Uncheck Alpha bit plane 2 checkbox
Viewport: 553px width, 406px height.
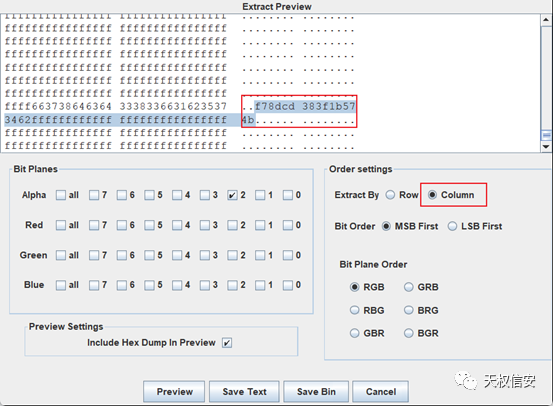(232, 195)
